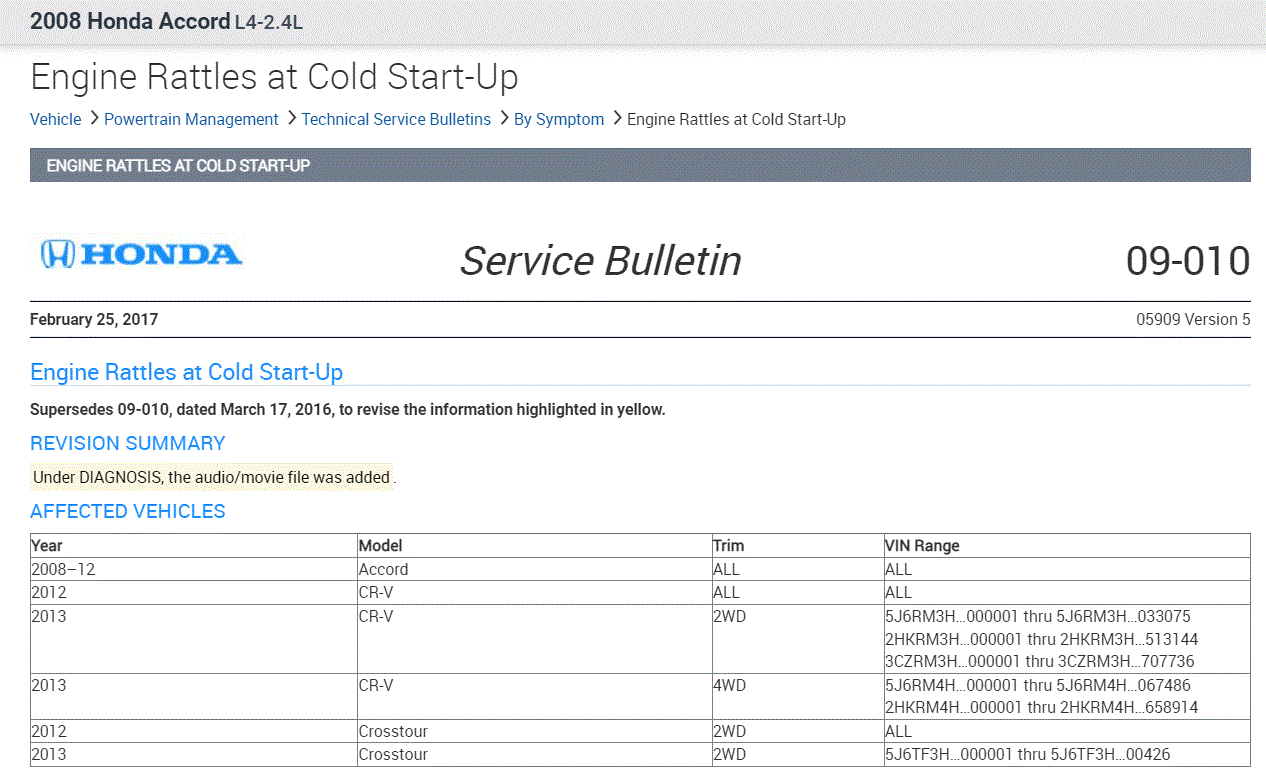1266x773 pixels.
Task: Click the AFFECTED VEHICLES heading
Action: [128, 511]
